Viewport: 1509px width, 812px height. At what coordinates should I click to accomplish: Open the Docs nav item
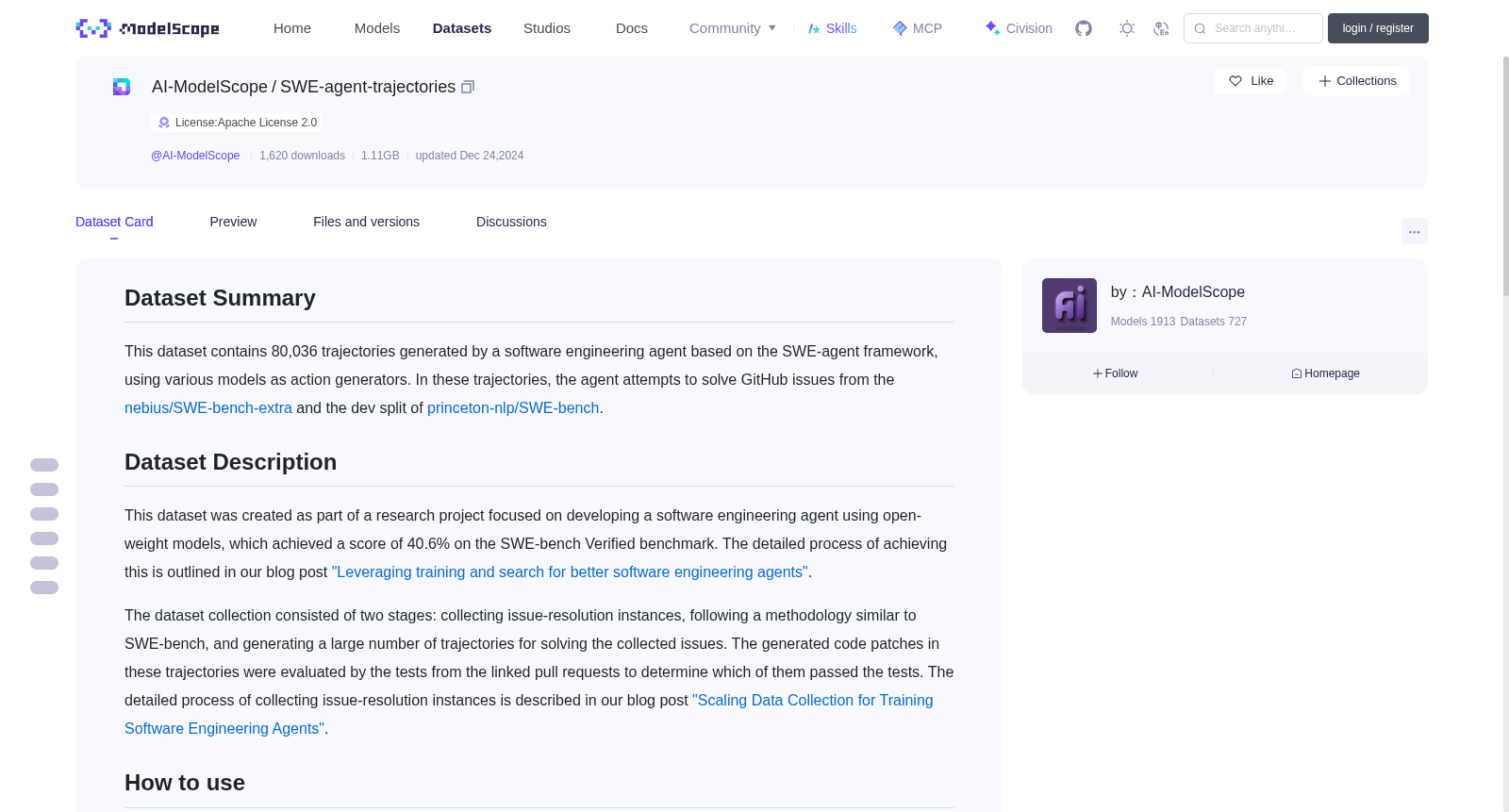632,28
